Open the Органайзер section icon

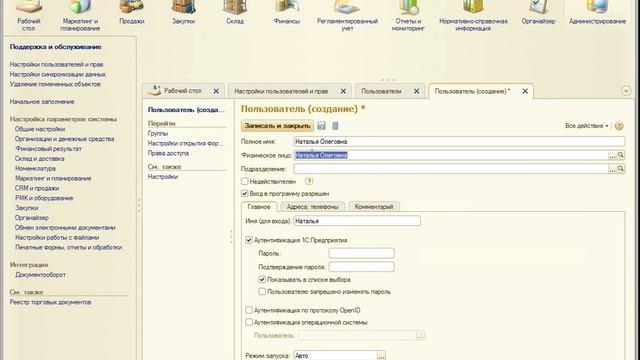[538, 7]
